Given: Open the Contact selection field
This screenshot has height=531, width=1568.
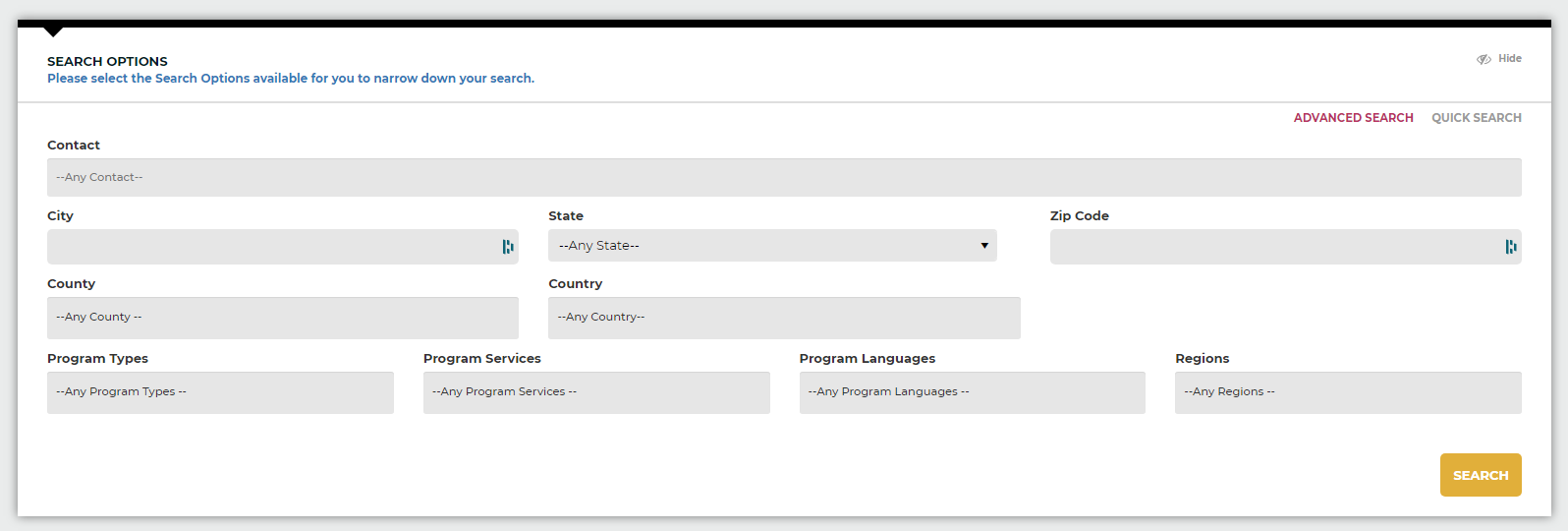Looking at the screenshot, I should (x=783, y=178).
